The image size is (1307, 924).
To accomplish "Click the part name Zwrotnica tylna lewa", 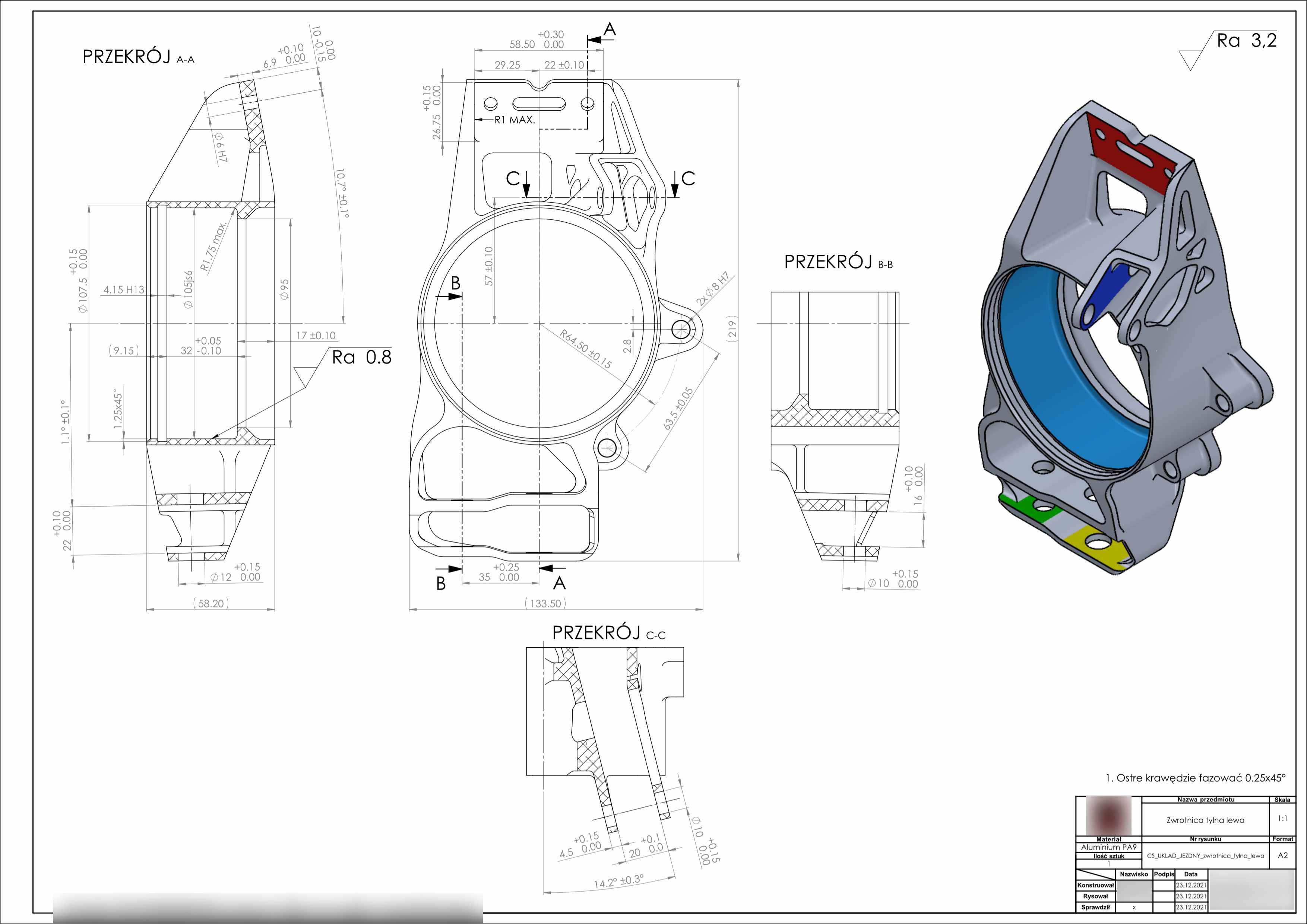I will pyautogui.click(x=1205, y=820).
